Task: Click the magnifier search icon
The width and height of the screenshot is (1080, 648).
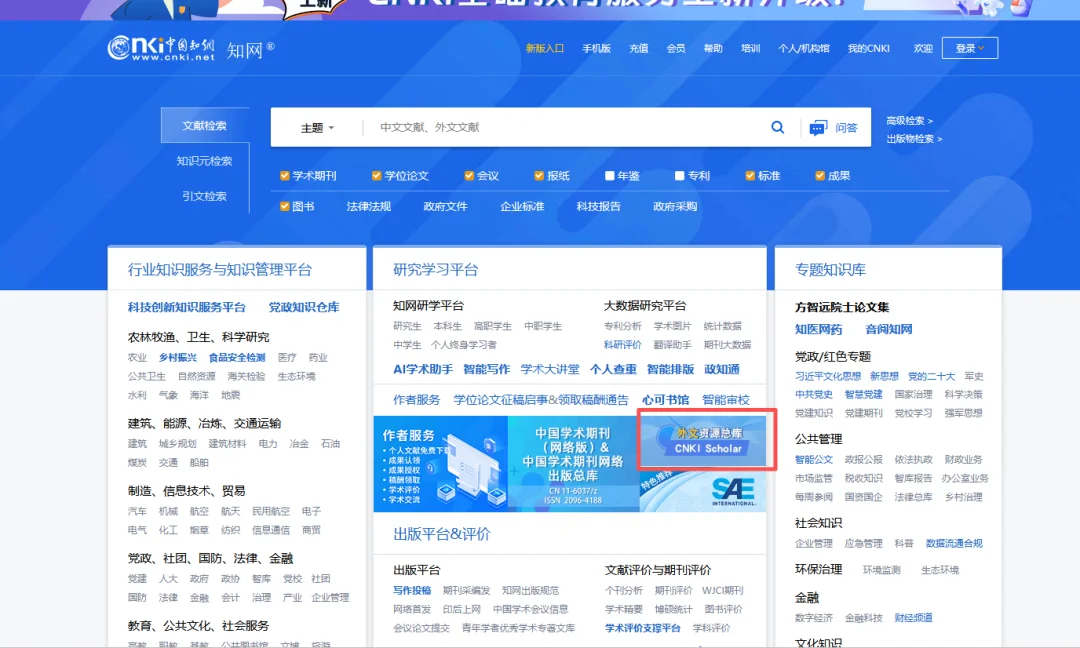Action: click(778, 127)
